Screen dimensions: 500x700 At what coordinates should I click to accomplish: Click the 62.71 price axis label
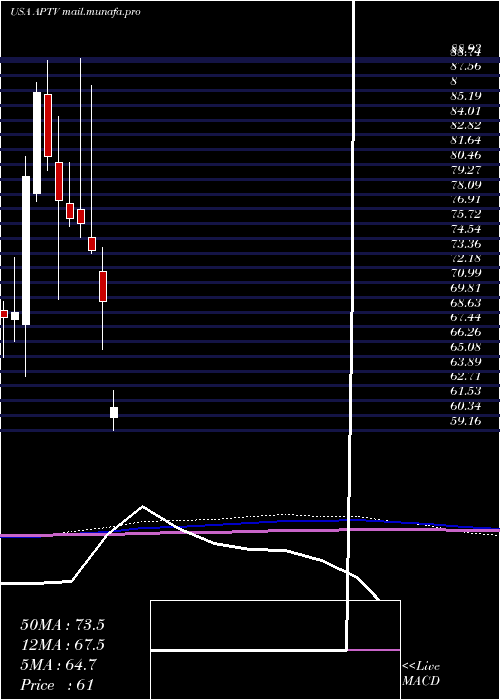466,376
